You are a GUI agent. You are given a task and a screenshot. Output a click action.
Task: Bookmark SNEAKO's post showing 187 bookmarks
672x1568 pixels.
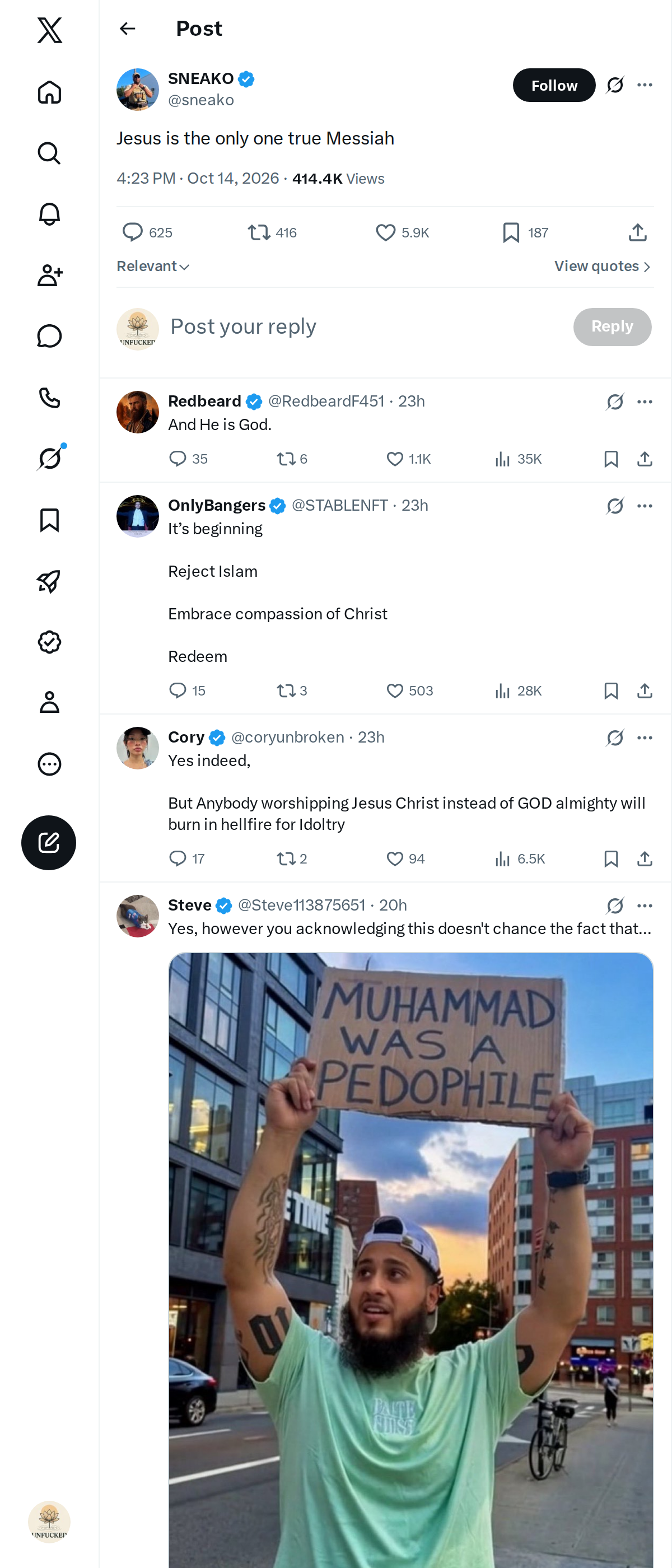(525, 232)
